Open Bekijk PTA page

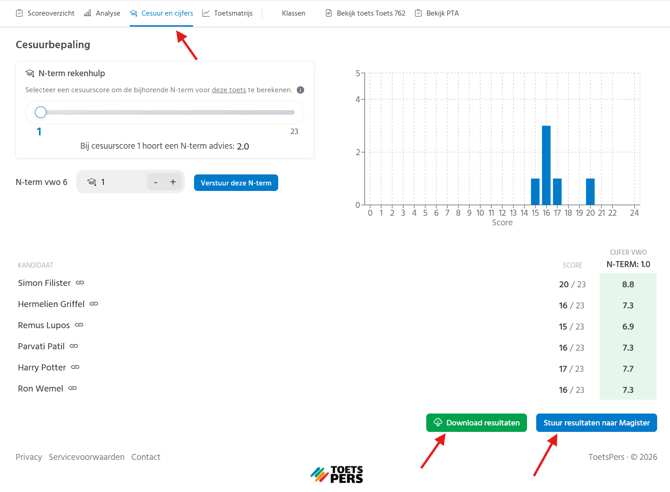click(x=436, y=13)
